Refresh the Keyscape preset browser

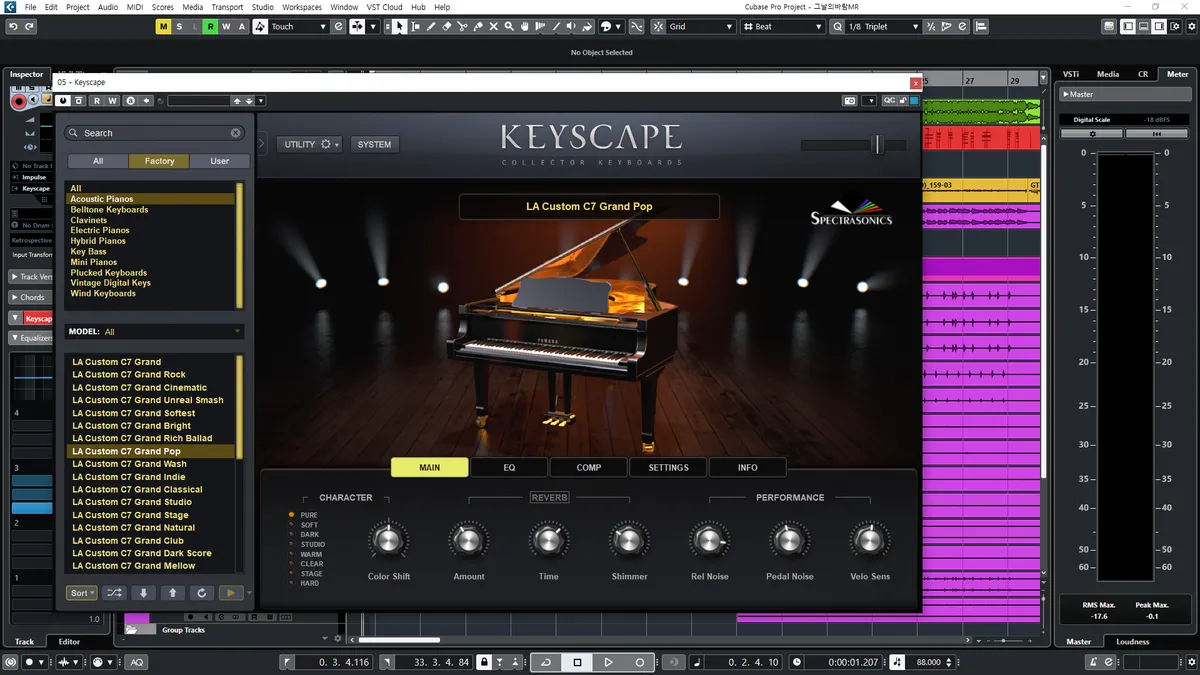click(x=202, y=593)
